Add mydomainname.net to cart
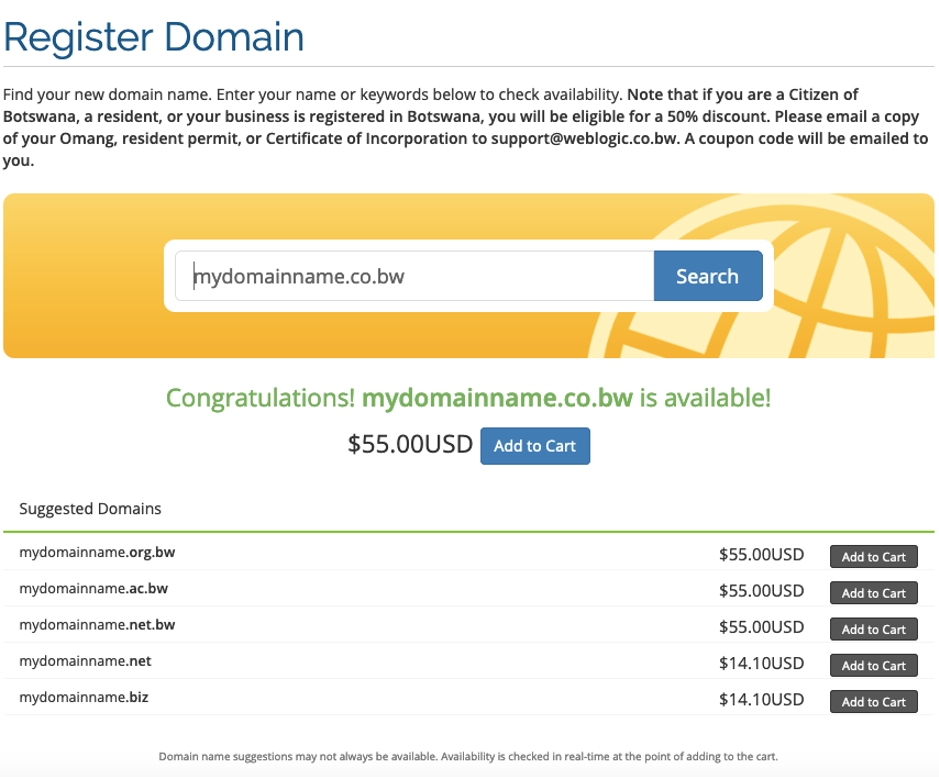This screenshot has width=939, height=777. [x=873, y=665]
